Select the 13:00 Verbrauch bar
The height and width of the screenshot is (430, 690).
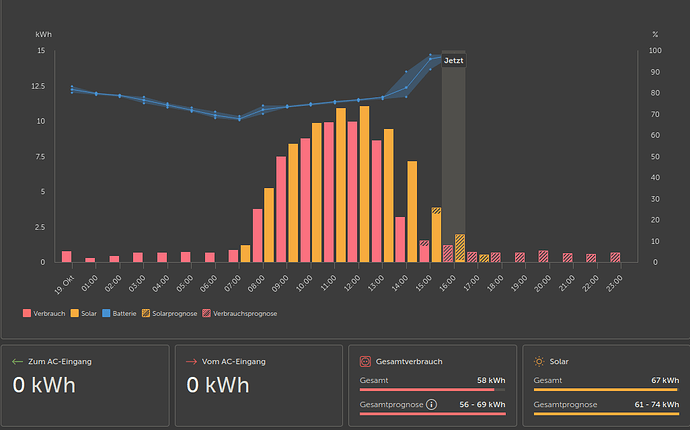coord(377,201)
